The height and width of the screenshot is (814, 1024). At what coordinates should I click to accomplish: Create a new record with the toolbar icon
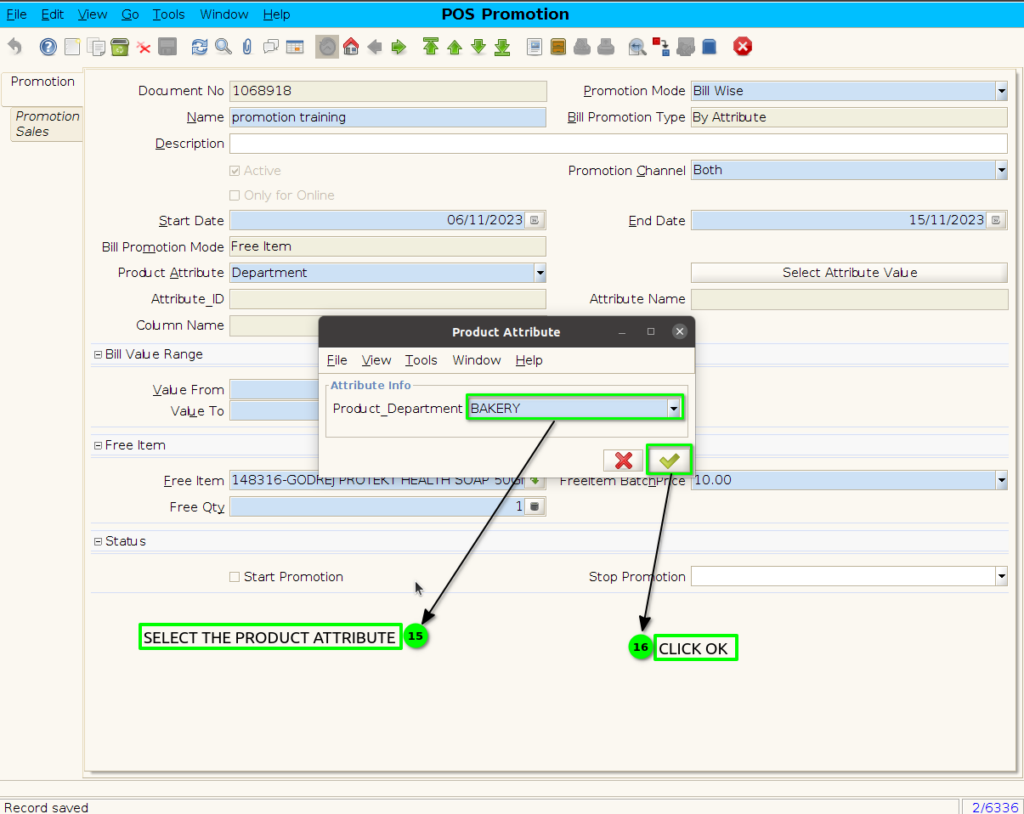[72, 46]
